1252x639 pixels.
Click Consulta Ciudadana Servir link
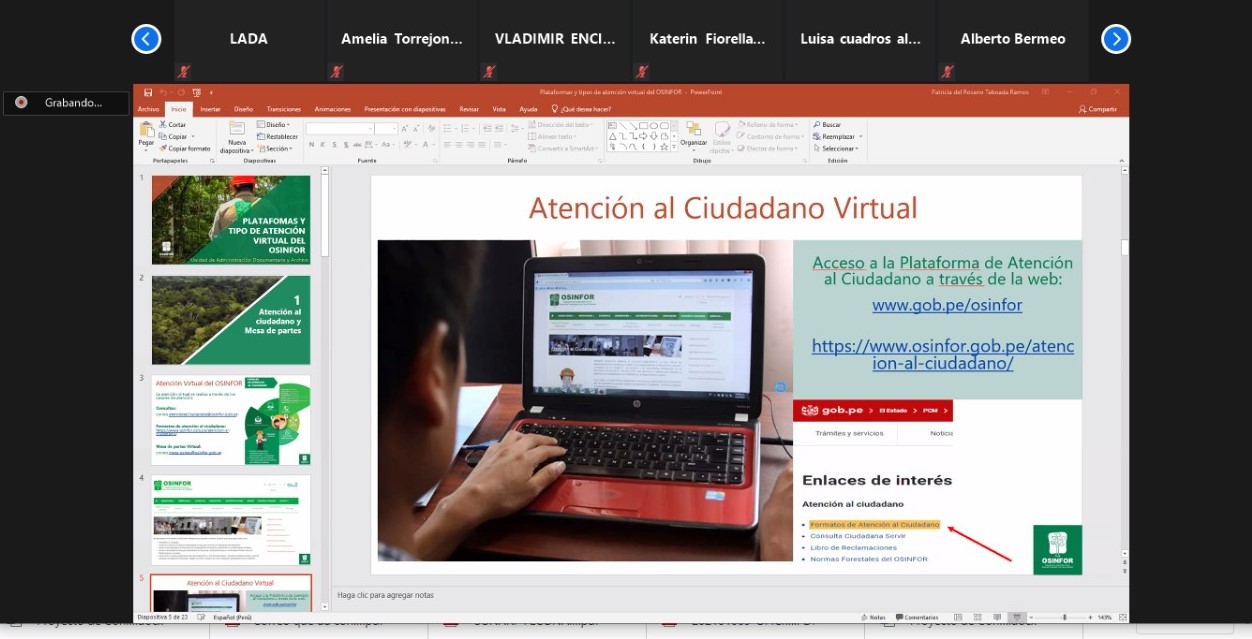[858, 536]
